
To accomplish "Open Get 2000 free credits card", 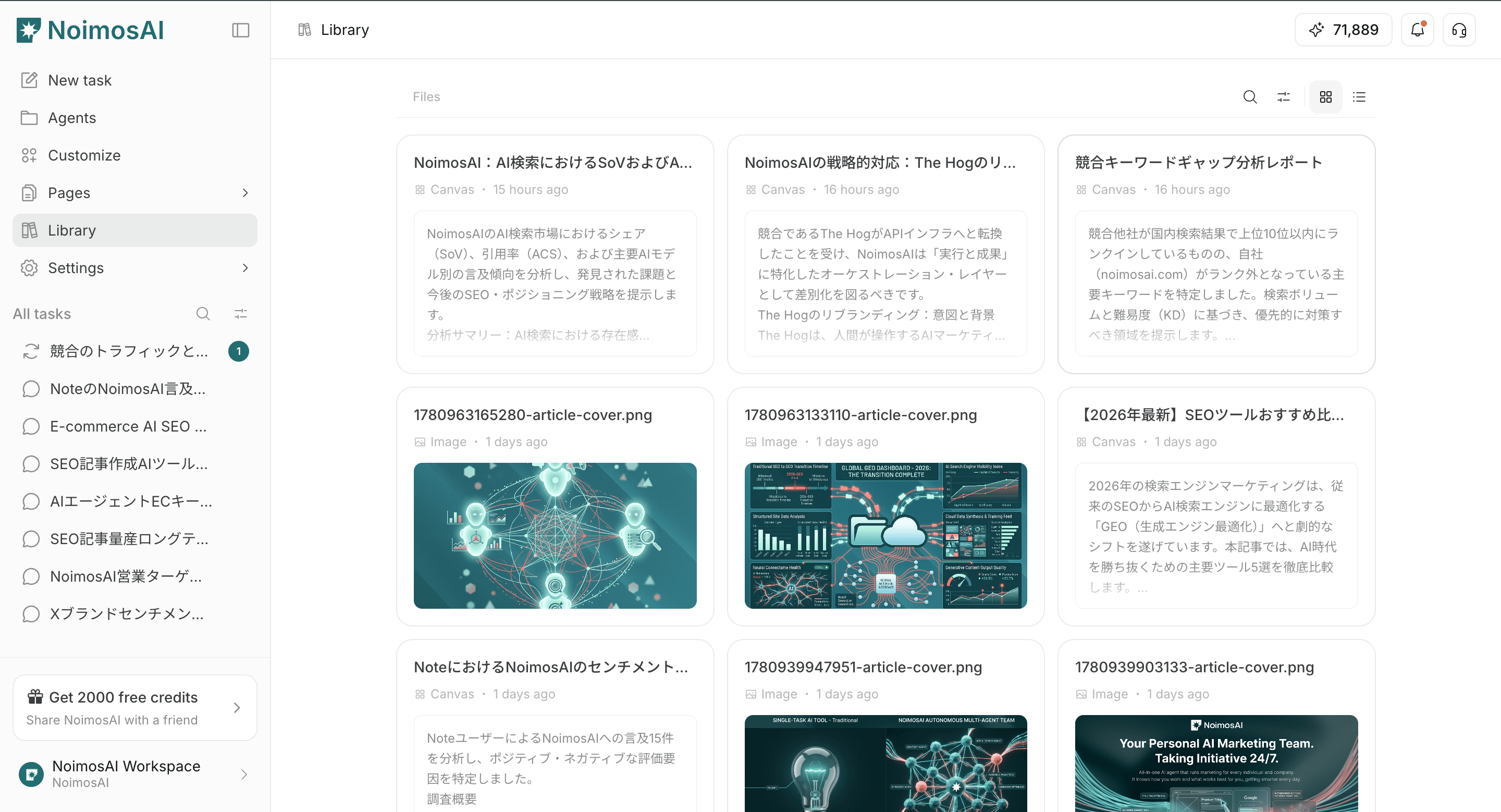I will pyautogui.click(x=134, y=708).
